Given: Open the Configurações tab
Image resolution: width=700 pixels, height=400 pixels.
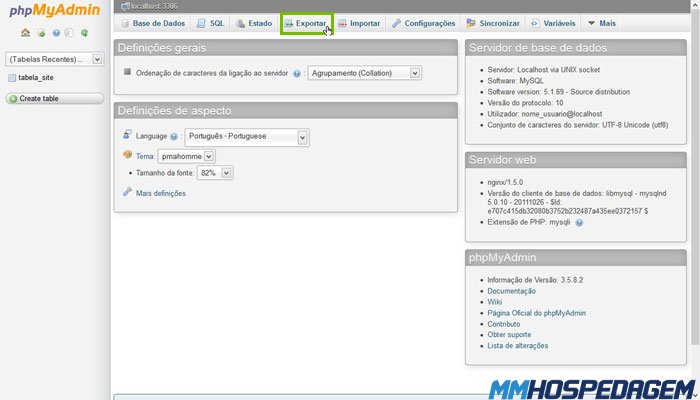Looking at the screenshot, I should 423,23.
